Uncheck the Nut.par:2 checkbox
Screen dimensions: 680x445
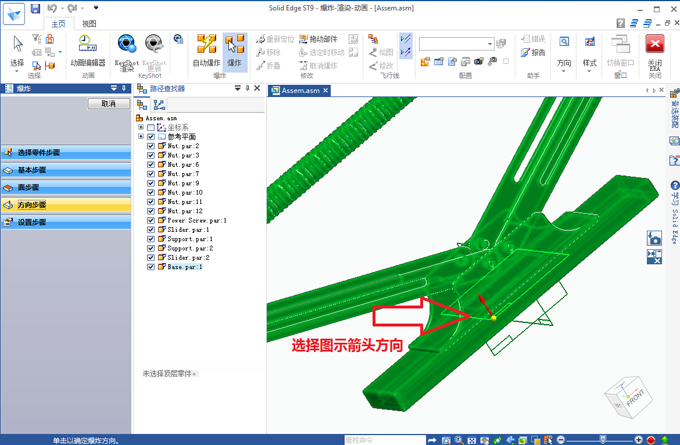pos(151,146)
